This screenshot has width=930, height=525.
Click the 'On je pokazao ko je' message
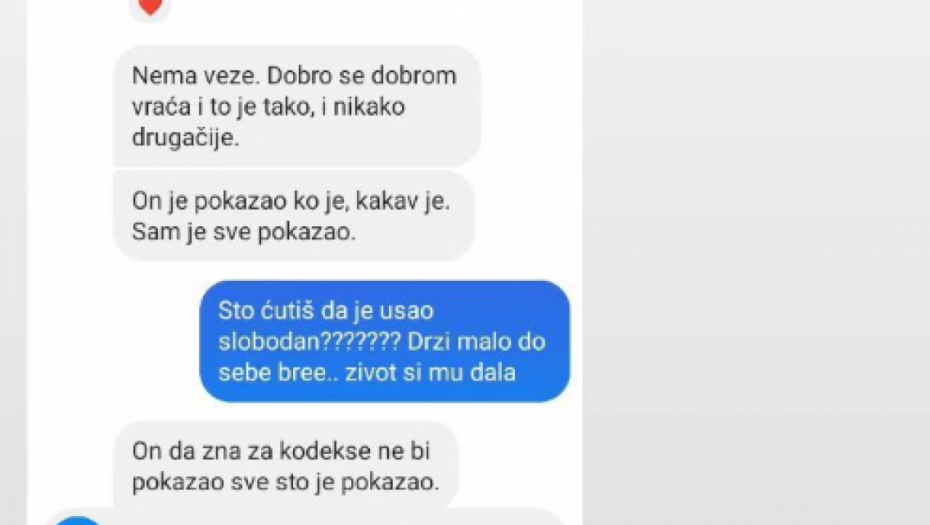(x=294, y=216)
